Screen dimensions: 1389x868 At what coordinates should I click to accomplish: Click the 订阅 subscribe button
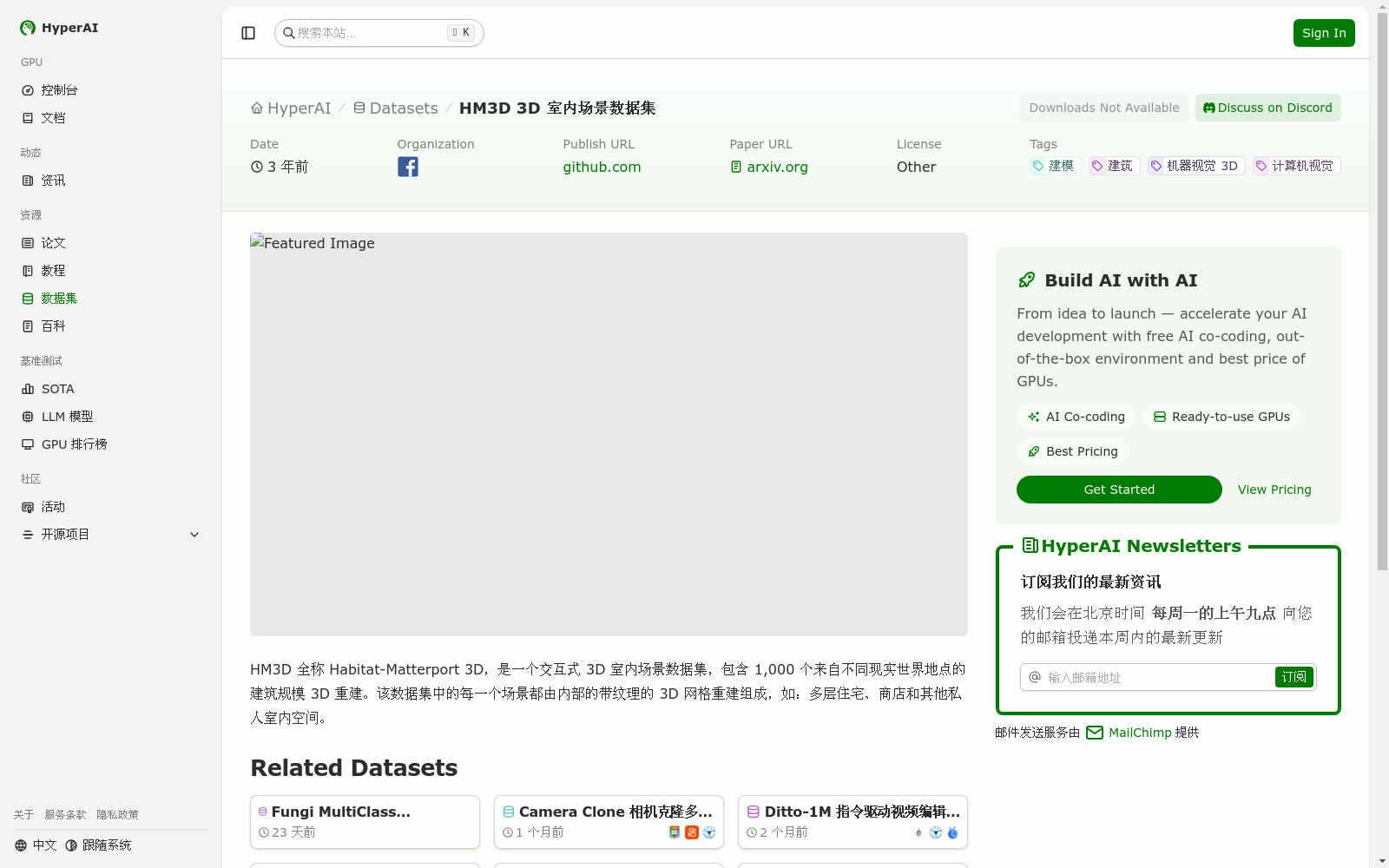(1294, 677)
